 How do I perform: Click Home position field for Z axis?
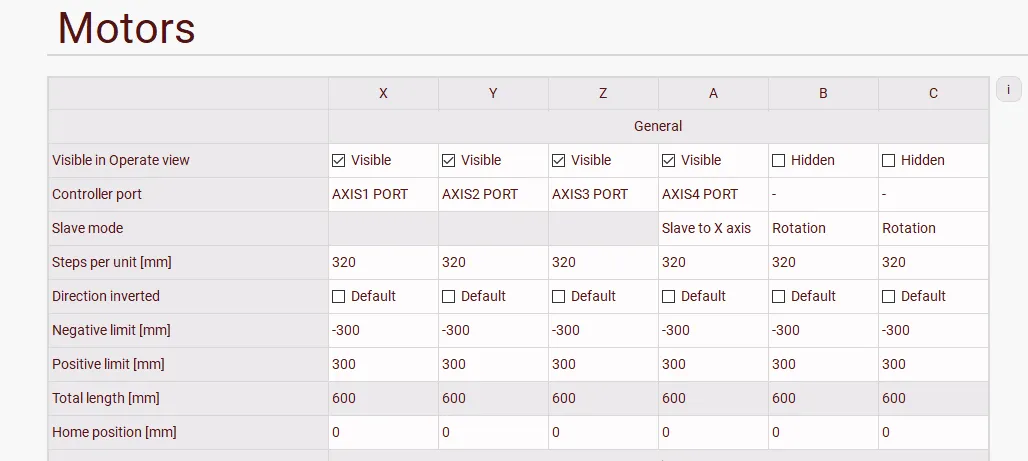604,433
